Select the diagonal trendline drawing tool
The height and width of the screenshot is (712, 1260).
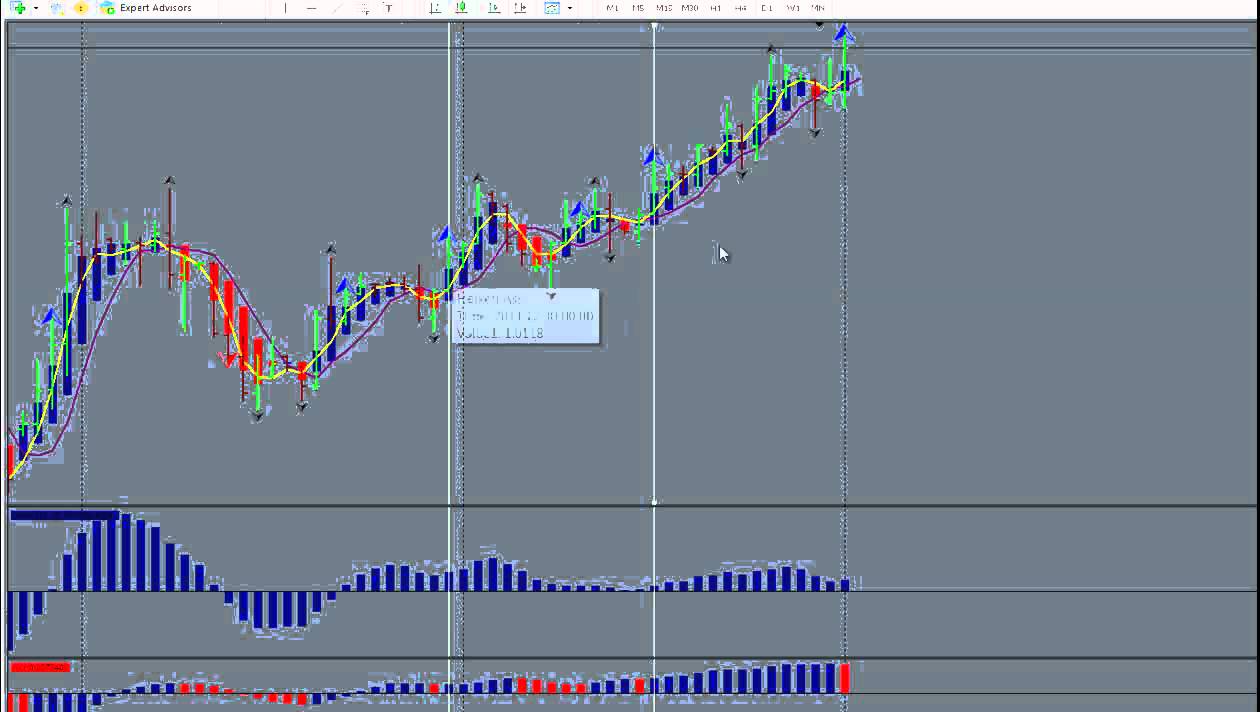click(337, 8)
